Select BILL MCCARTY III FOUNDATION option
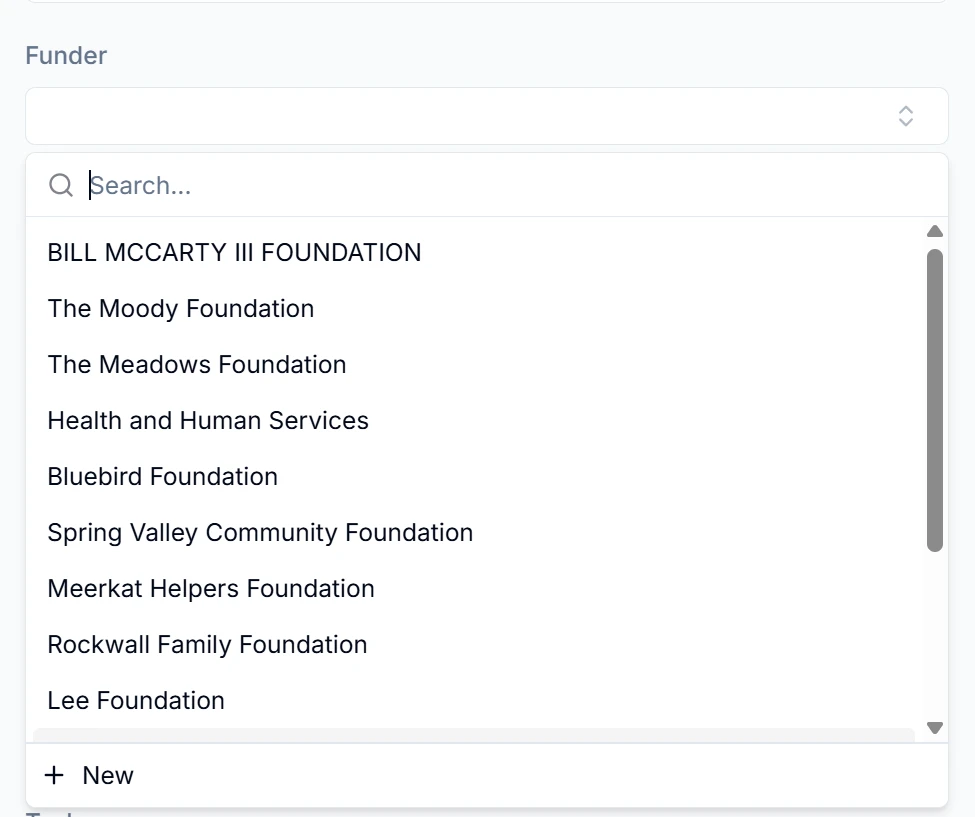The height and width of the screenshot is (817, 975). tap(234, 253)
